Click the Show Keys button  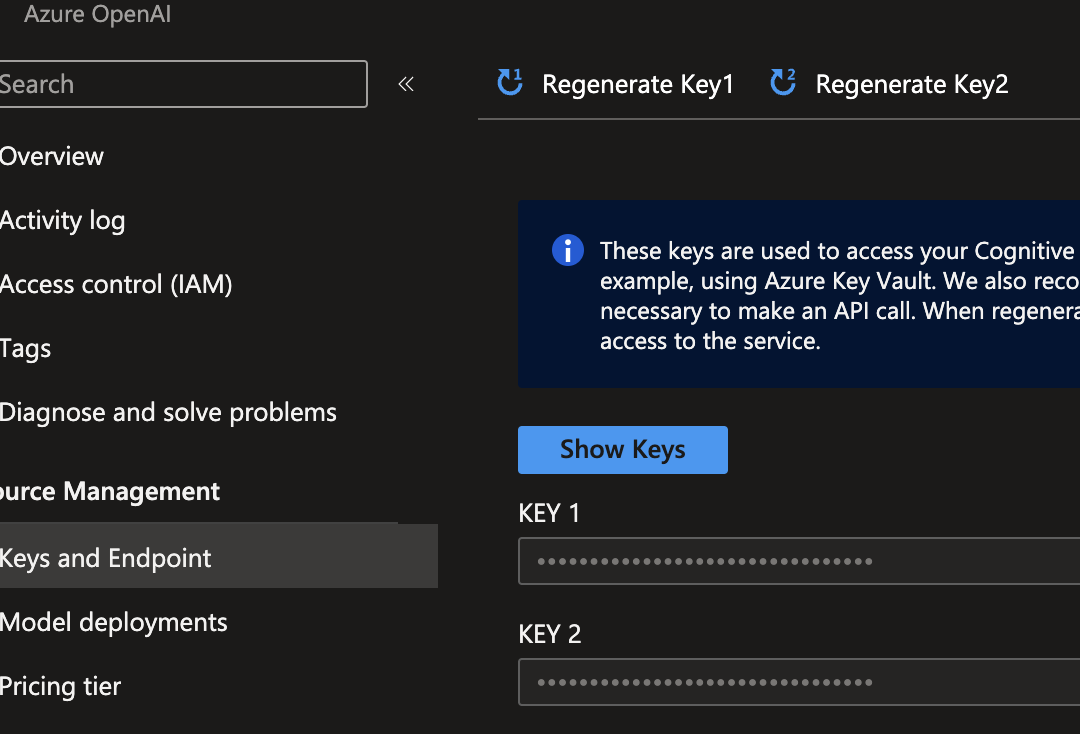coord(623,450)
